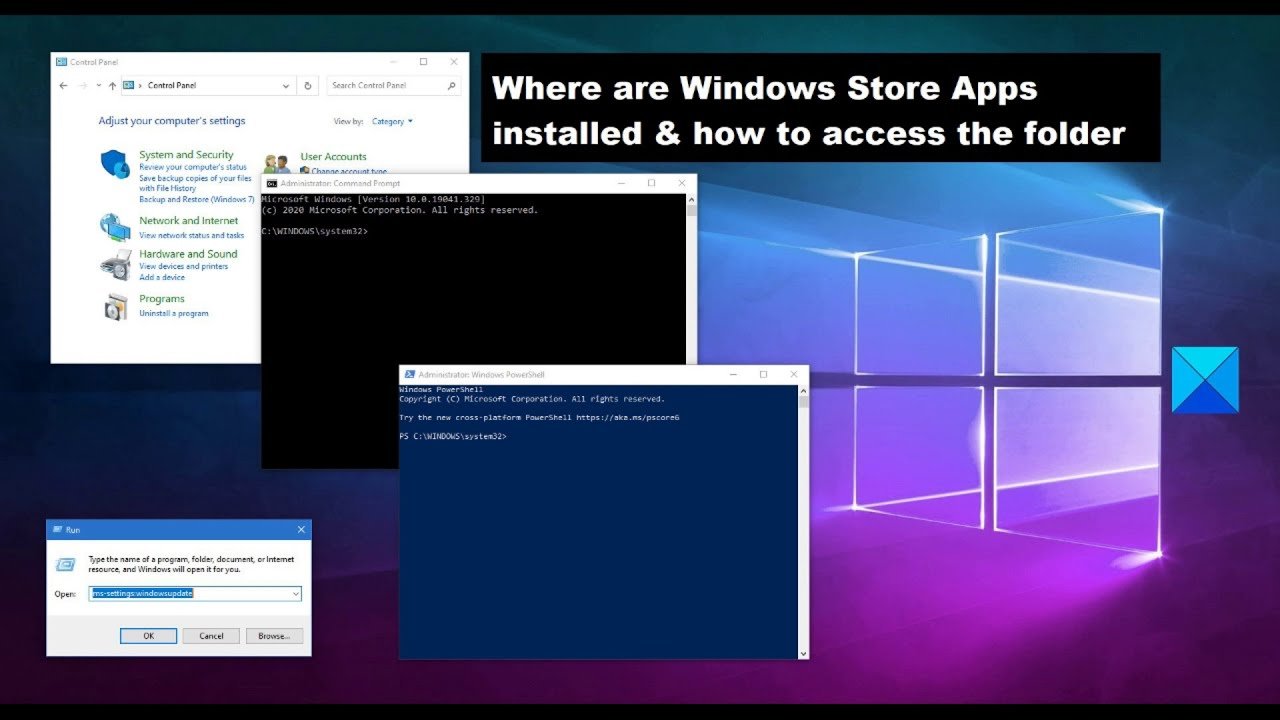Click the up-one-level arrow in Control Panel
The height and width of the screenshot is (720, 1280).
[112, 86]
